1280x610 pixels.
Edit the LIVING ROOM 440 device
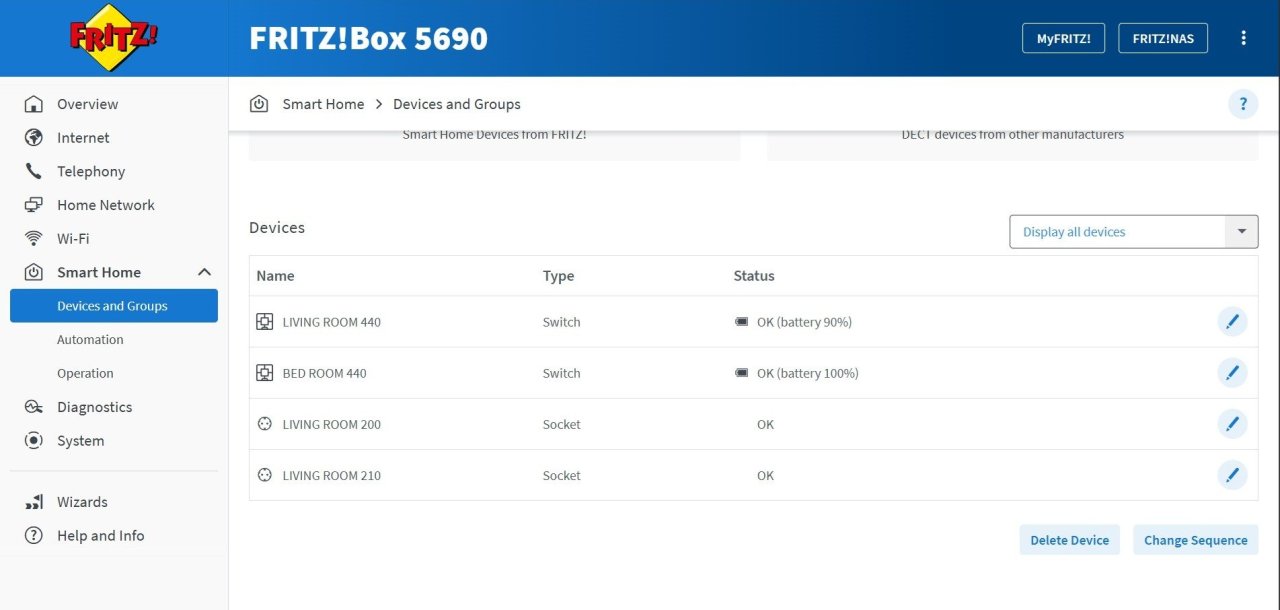(1232, 322)
